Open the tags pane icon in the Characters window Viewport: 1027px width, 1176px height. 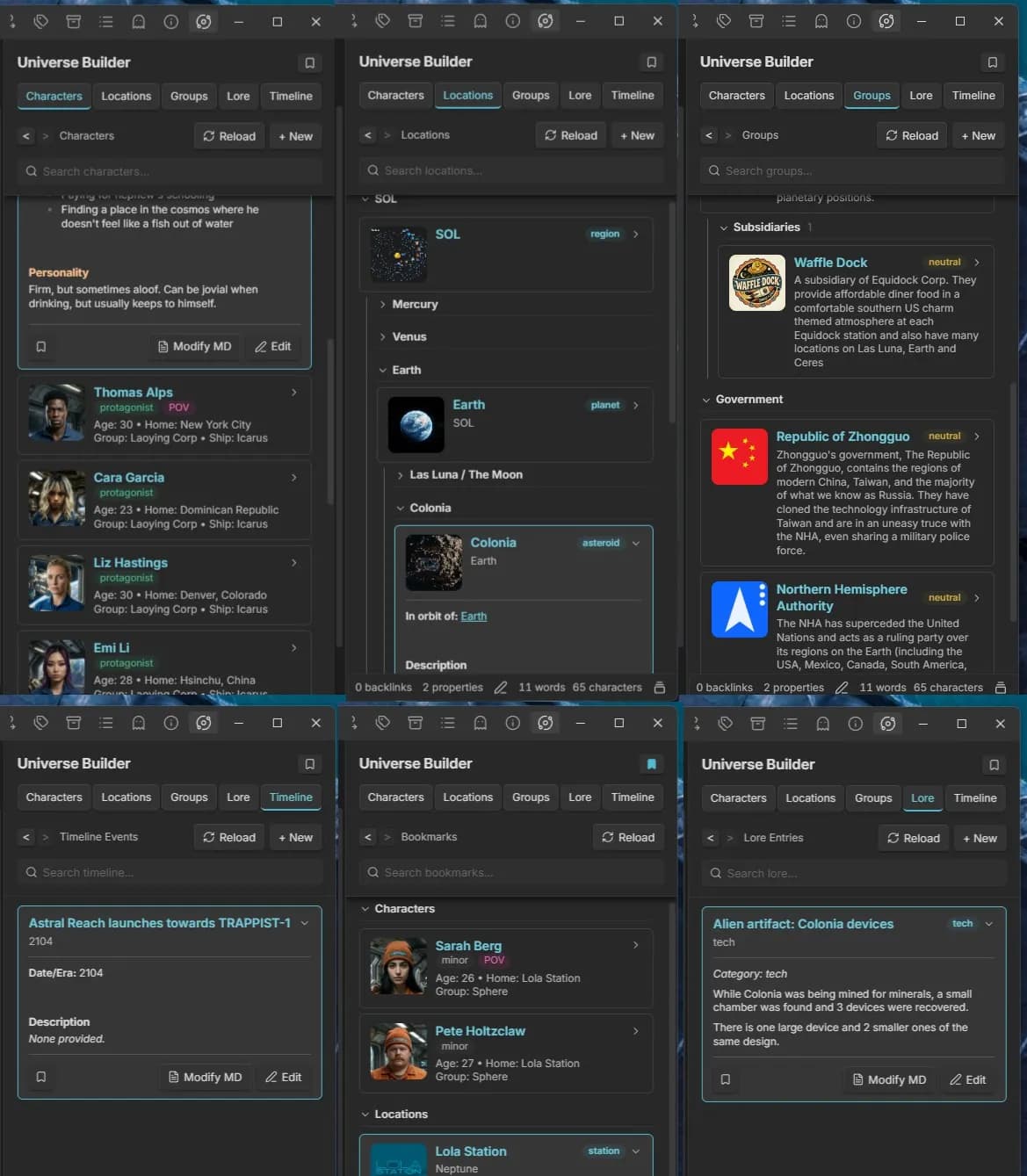pos(41,22)
